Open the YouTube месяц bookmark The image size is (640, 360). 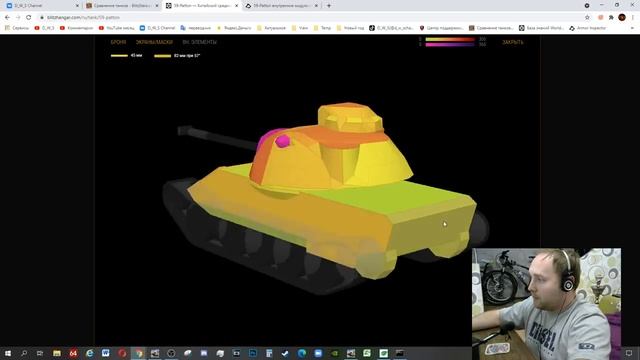[116, 28]
